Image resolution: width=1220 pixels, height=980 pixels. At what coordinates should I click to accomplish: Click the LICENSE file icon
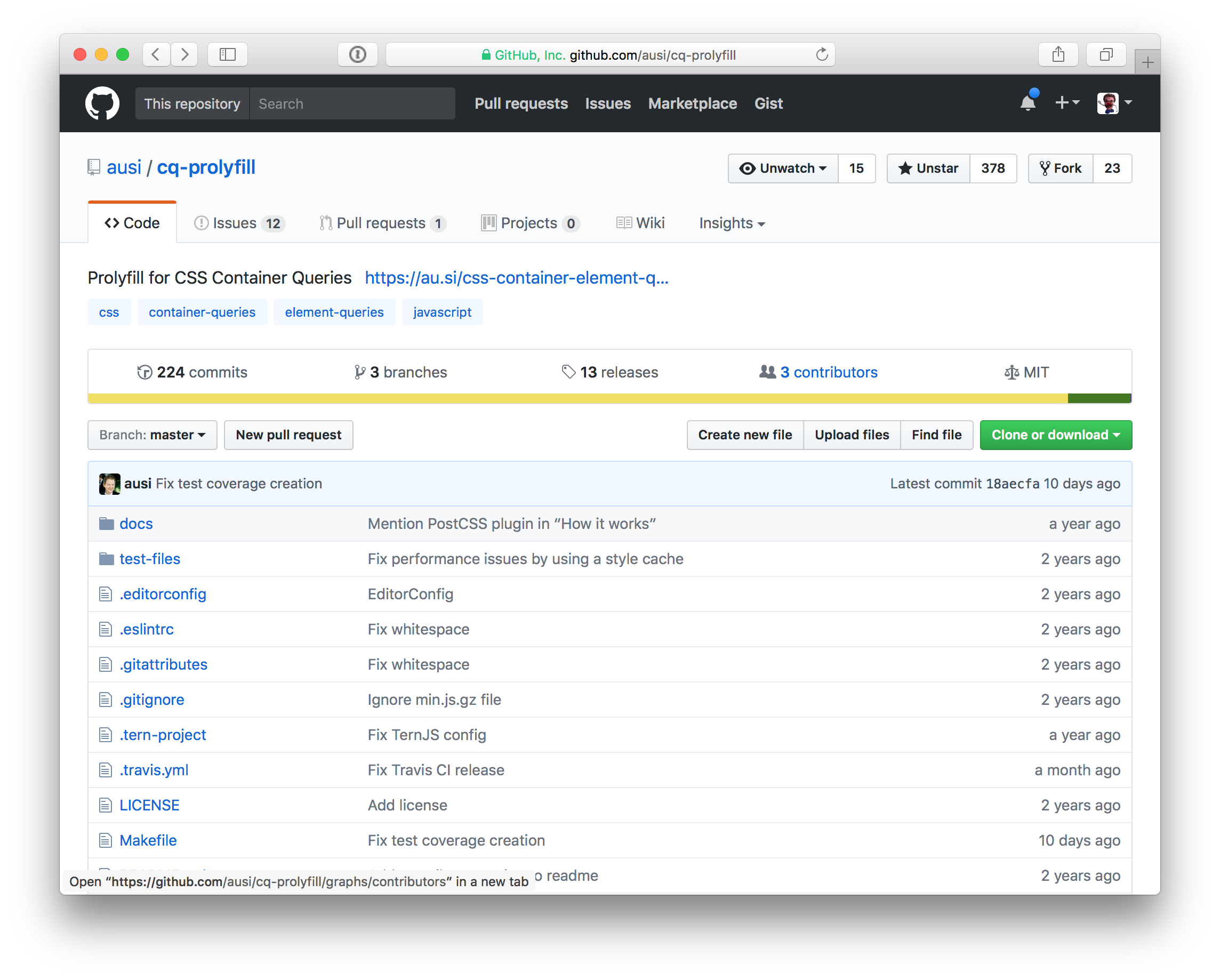coord(105,805)
